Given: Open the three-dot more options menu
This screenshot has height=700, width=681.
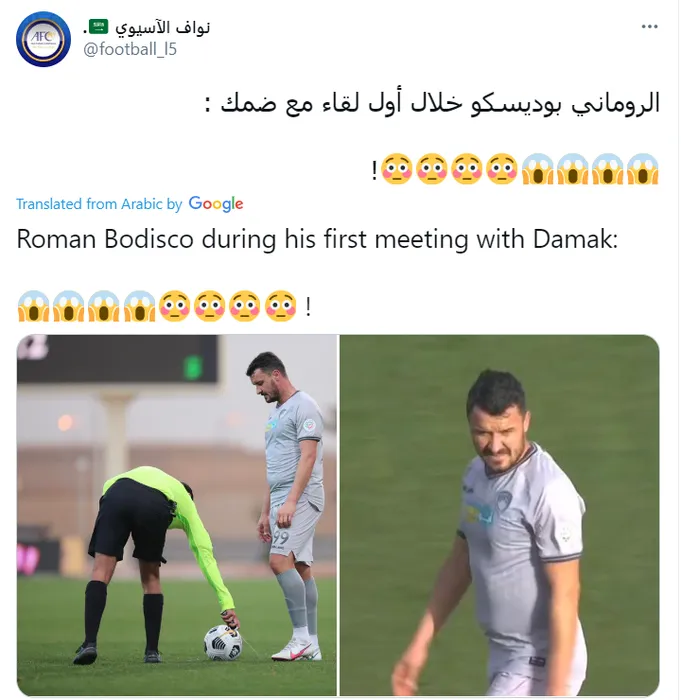Looking at the screenshot, I should (649, 26).
